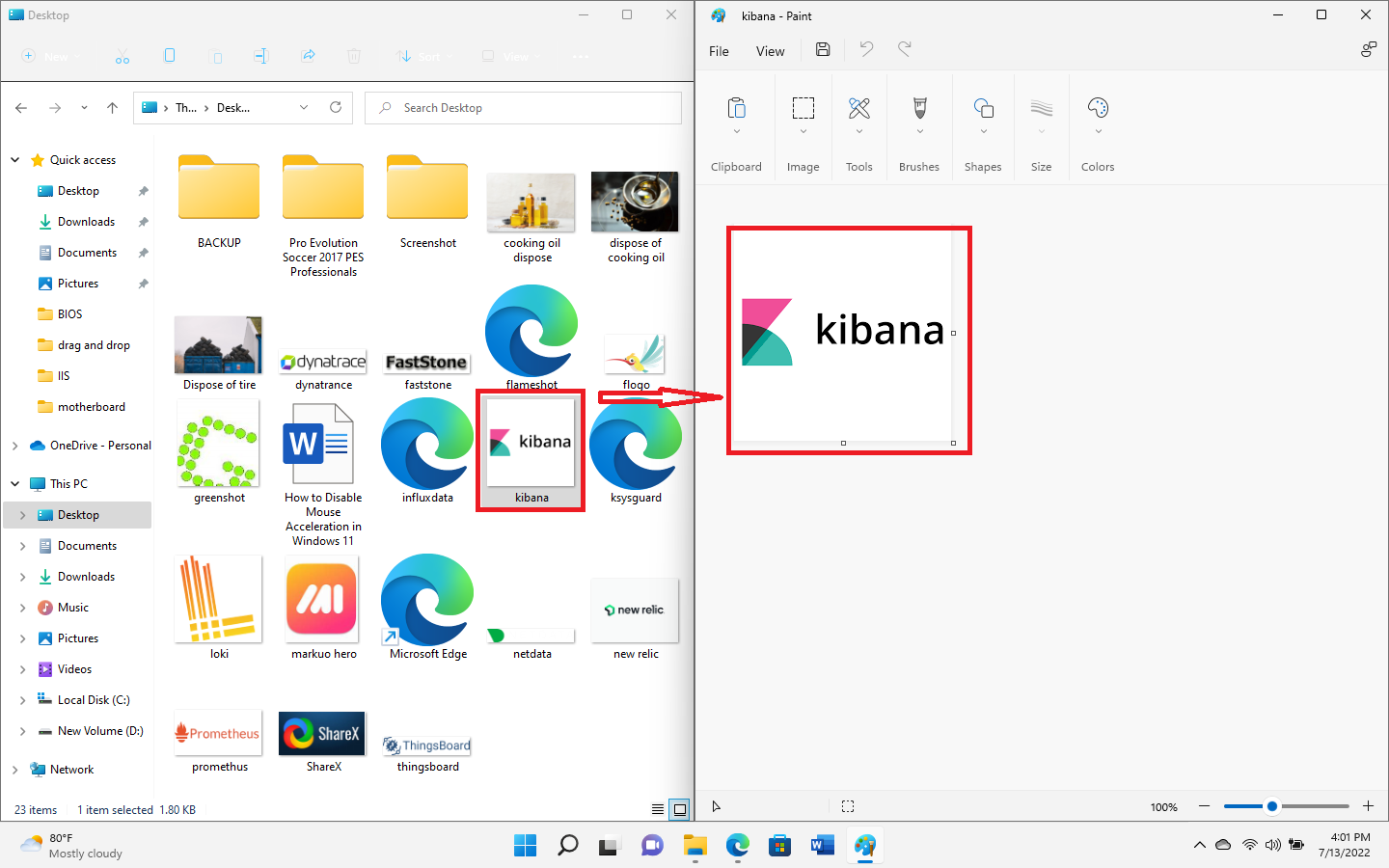Select the loki image file
The width and height of the screenshot is (1389, 868).
click(x=219, y=598)
